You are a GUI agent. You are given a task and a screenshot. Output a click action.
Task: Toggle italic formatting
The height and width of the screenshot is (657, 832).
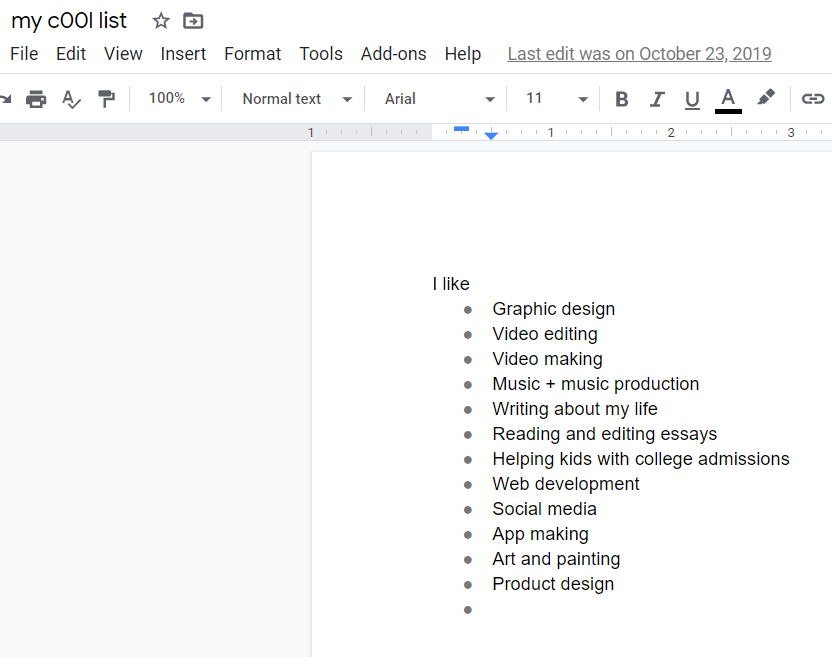pyautogui.click(x=657, y=99)
